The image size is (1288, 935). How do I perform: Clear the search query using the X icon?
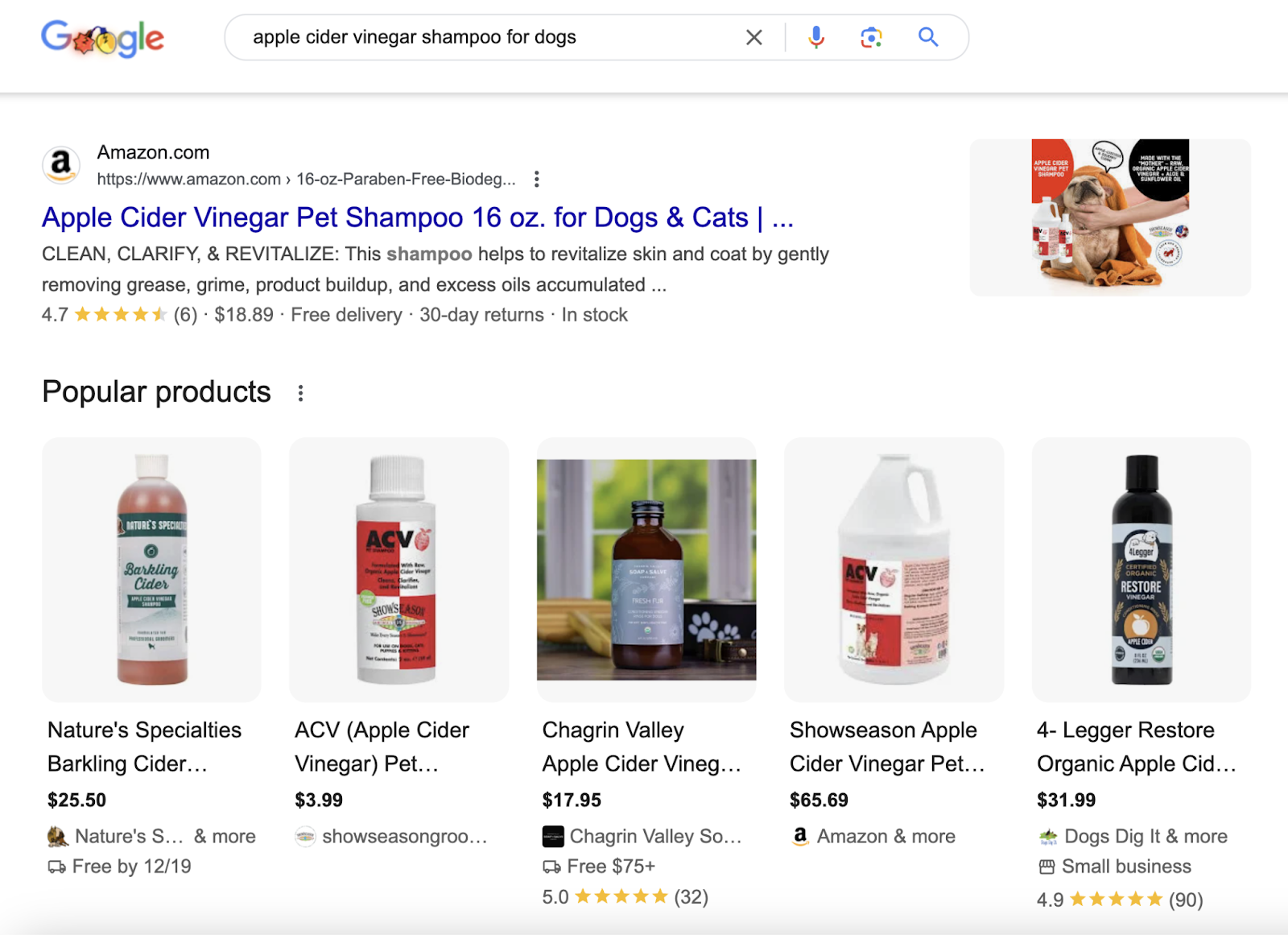(753, 37)
